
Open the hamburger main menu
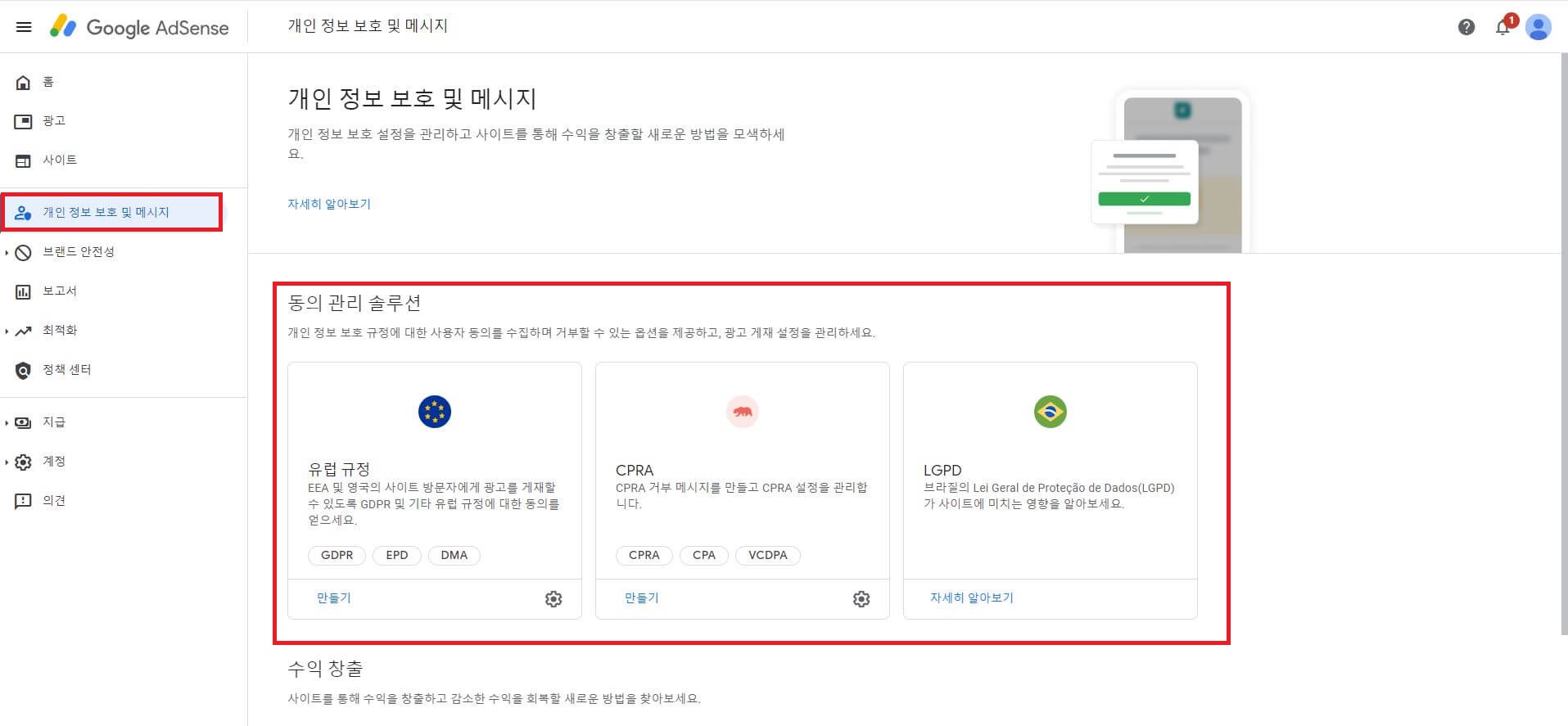(x=24, y=27)
